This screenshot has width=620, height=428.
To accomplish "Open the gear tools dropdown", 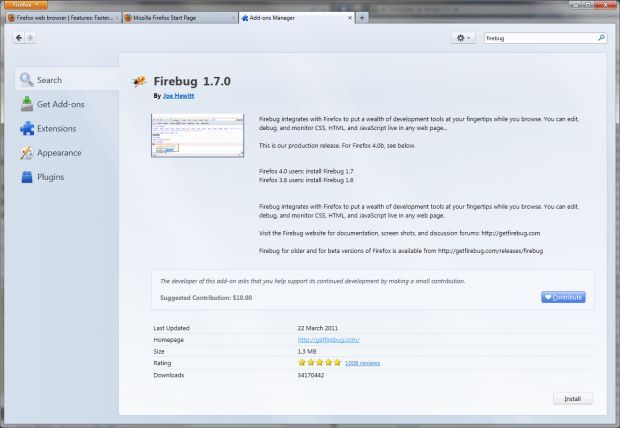I will click(463, 38).
